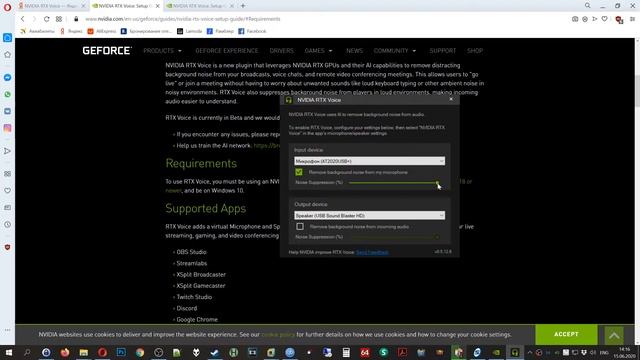Viewport: 640px width, 360px height.
Task: Click the taskbar clock
Action: coord(624,353)
